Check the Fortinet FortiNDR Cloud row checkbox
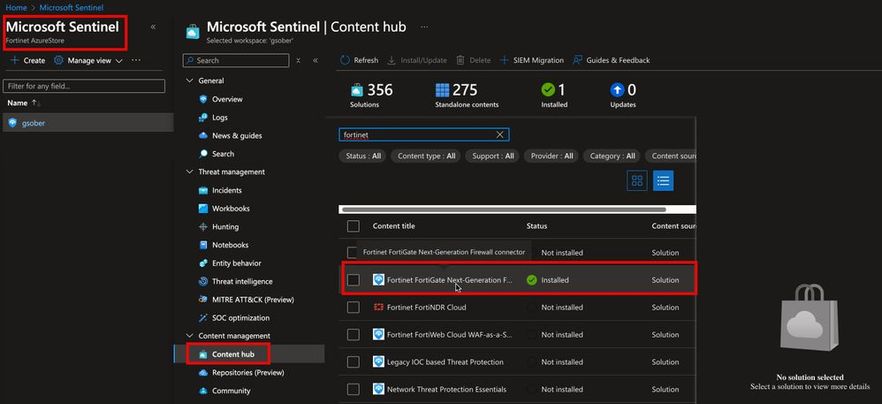This screenshot has height=404, width=882. tap(352, 307)
